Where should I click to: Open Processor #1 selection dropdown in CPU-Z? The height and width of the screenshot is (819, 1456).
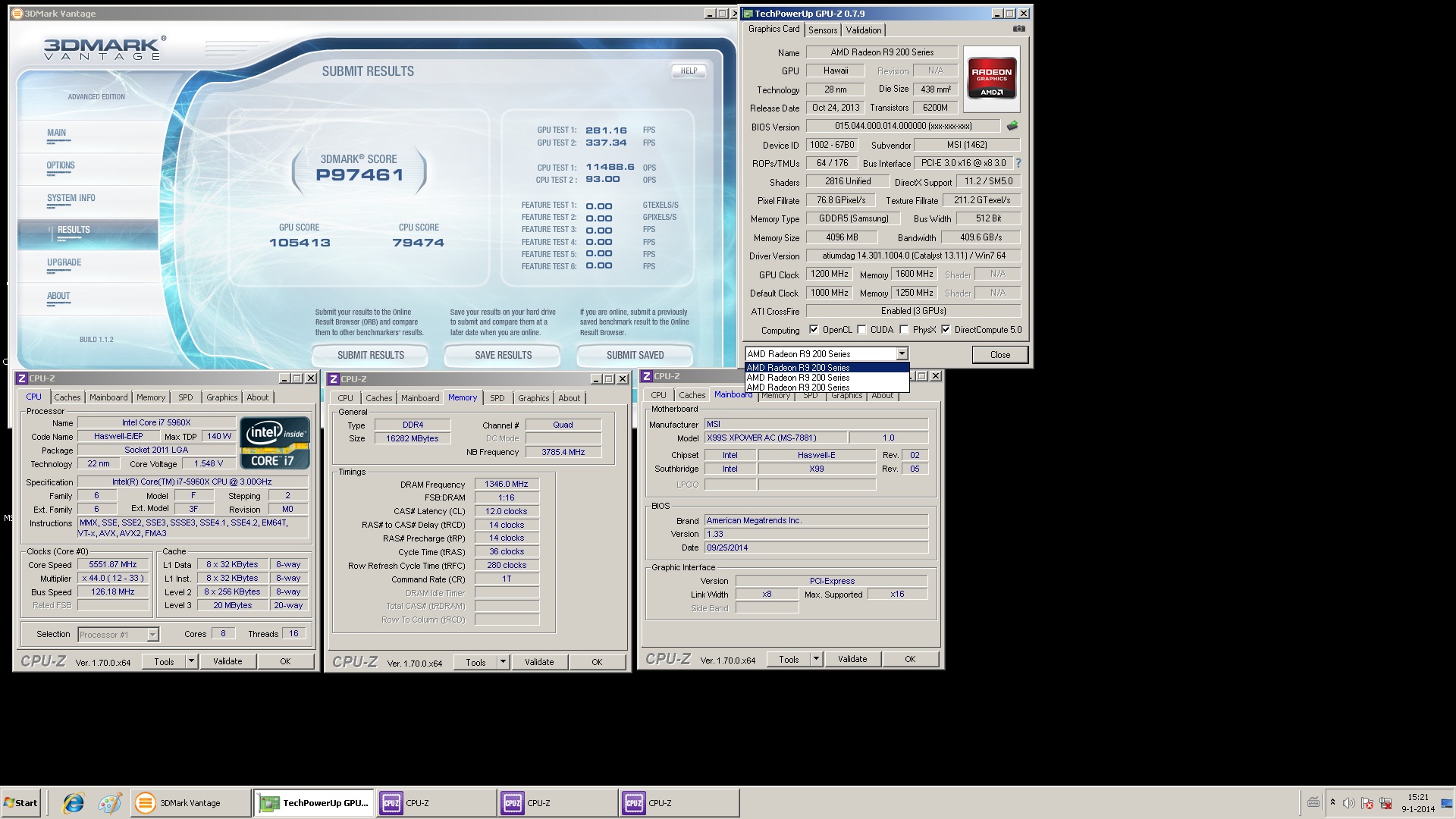click(116, 633)
